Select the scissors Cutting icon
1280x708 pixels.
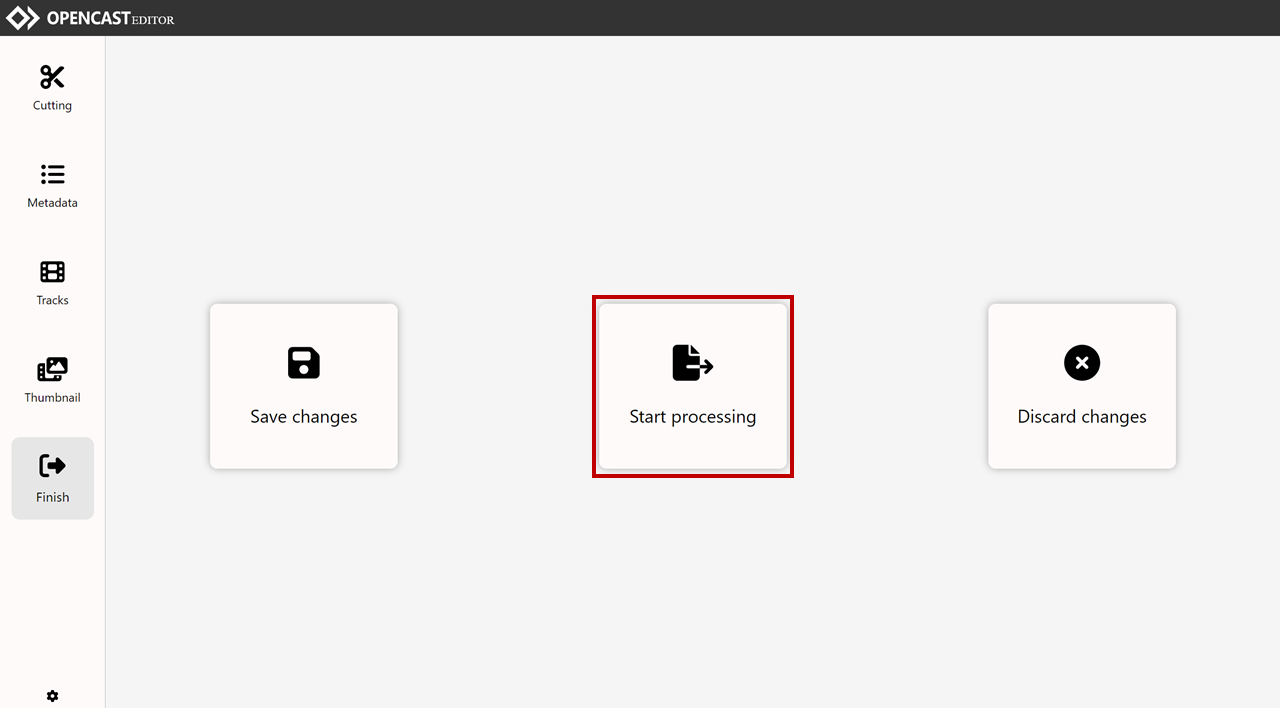coord(52,77)
